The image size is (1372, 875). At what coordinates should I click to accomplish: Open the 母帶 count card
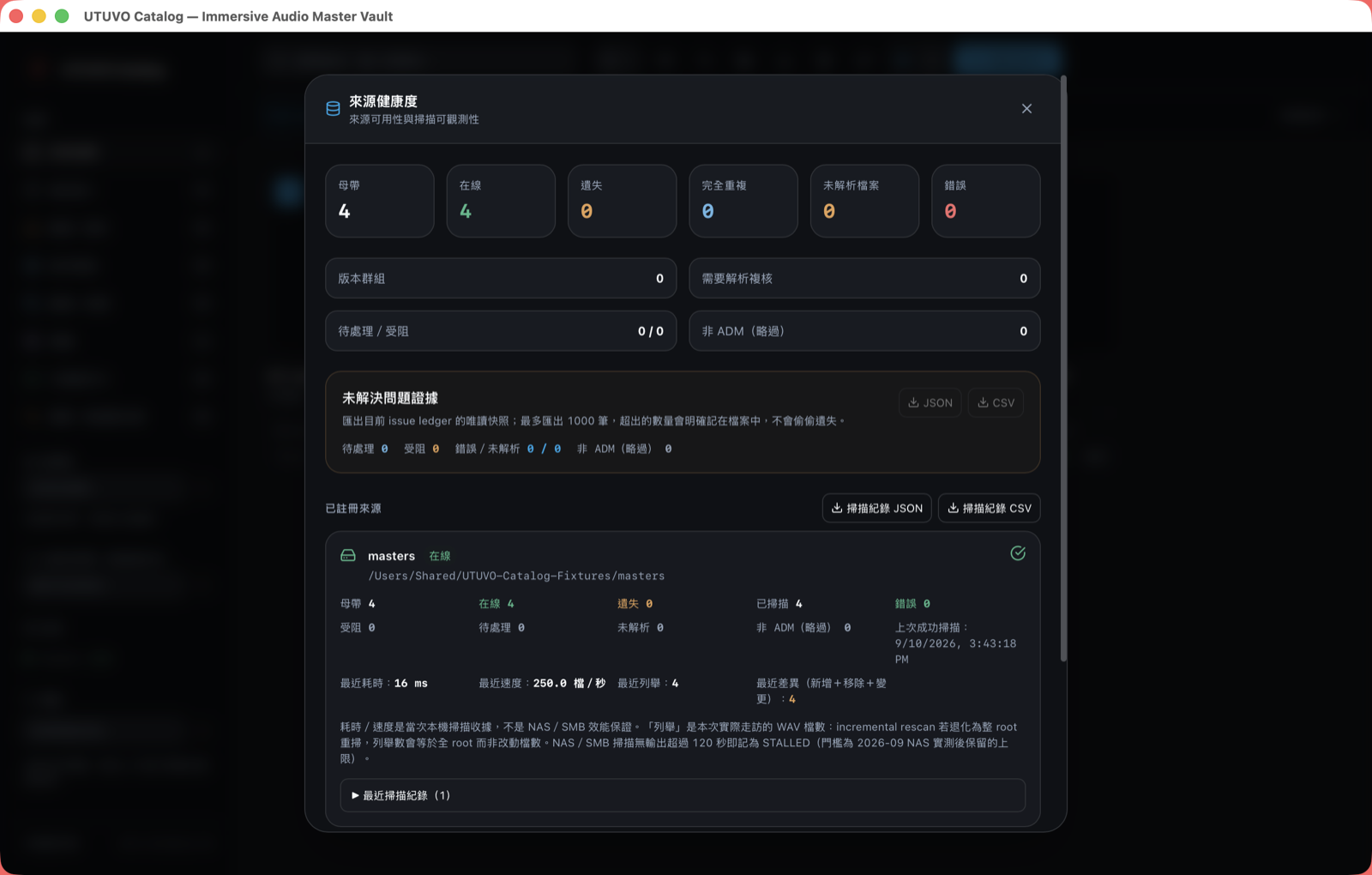click(380, 201)
